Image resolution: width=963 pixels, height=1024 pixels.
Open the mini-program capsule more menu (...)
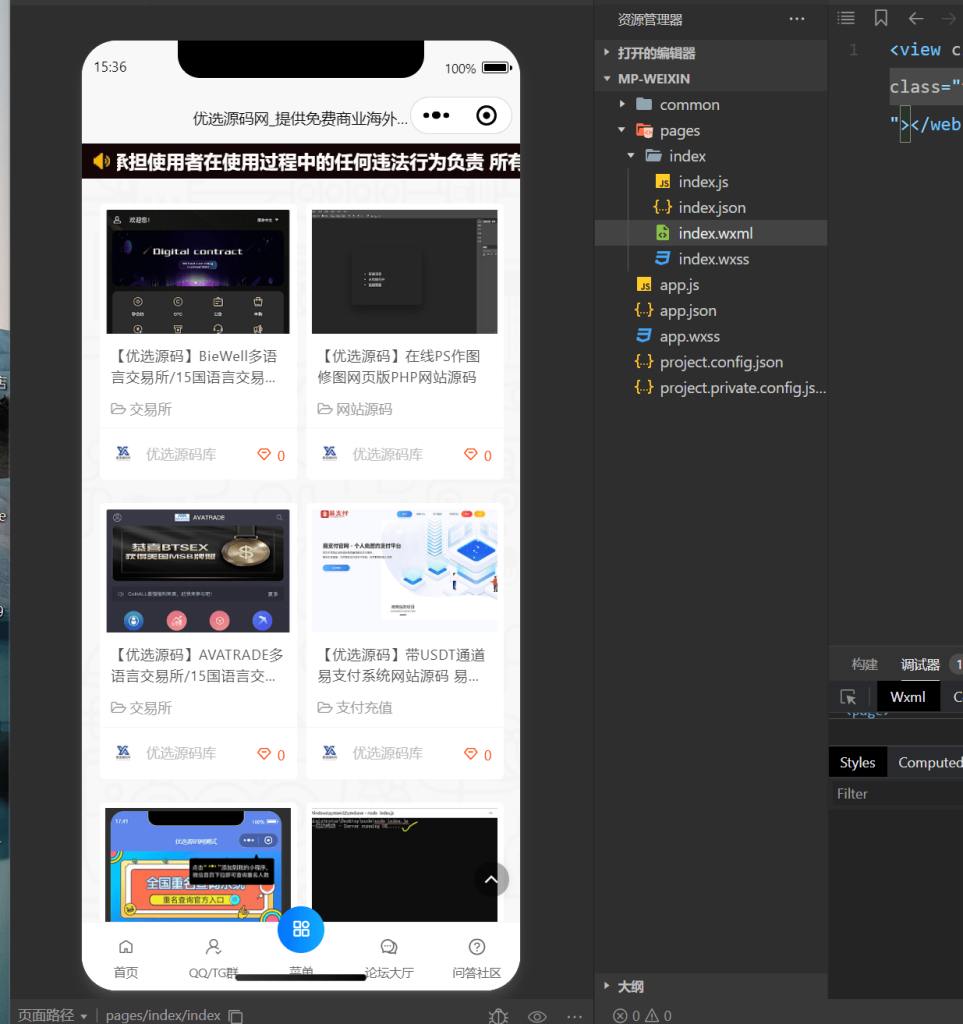[x=436, y=115]
